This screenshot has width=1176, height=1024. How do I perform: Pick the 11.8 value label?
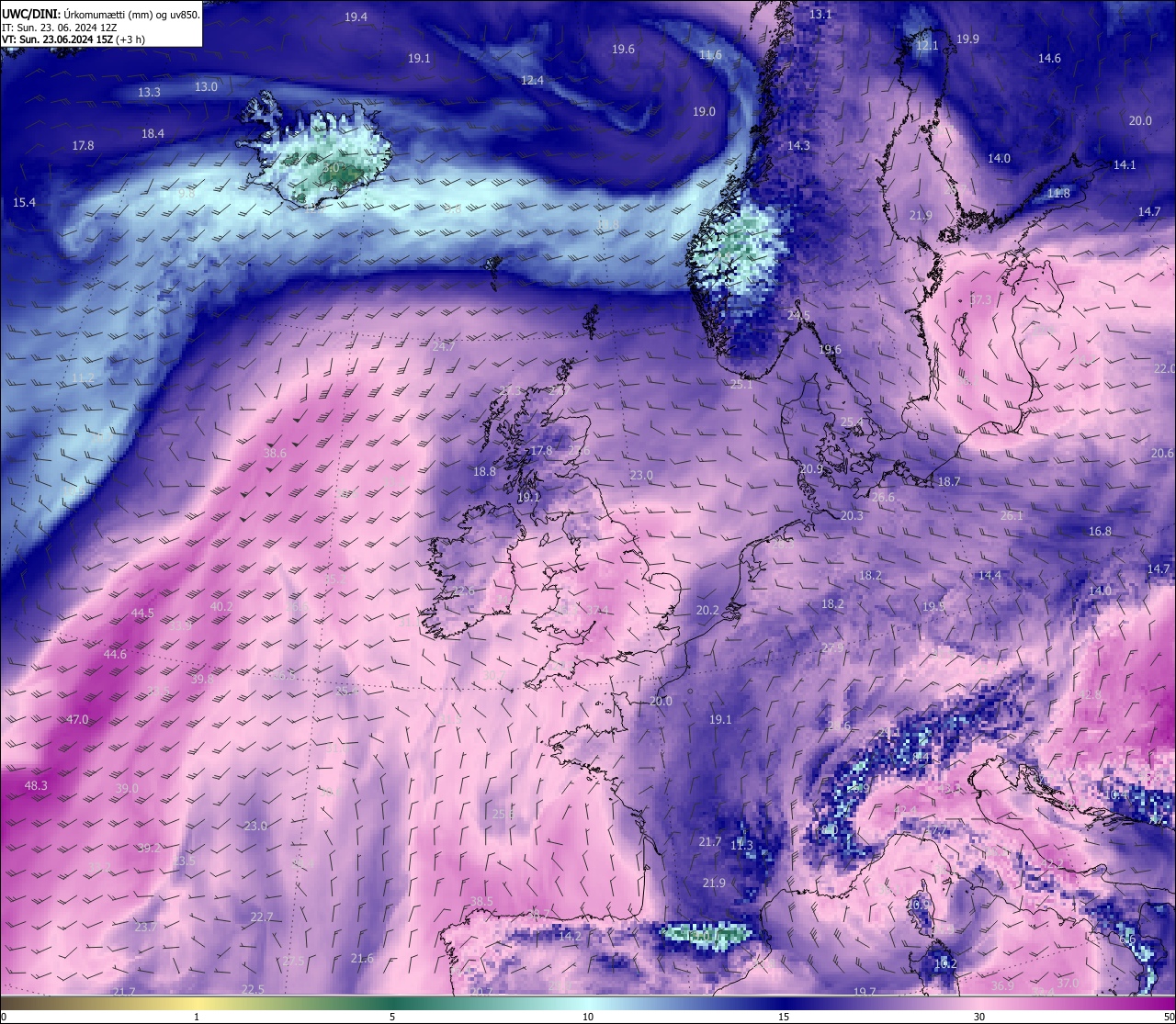[1058, 194]
